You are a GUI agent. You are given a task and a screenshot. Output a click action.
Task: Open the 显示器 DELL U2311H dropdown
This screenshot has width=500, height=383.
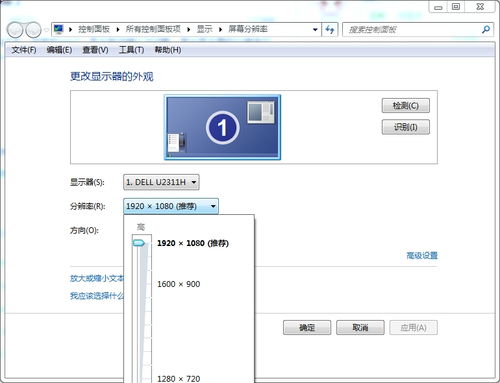pos(161,182)
